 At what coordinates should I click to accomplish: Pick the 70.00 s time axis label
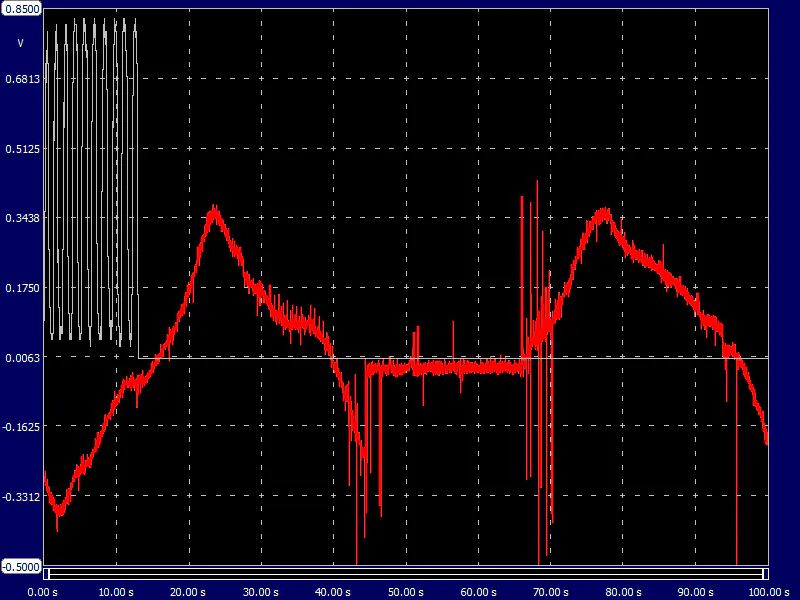(x=551, y=591)
